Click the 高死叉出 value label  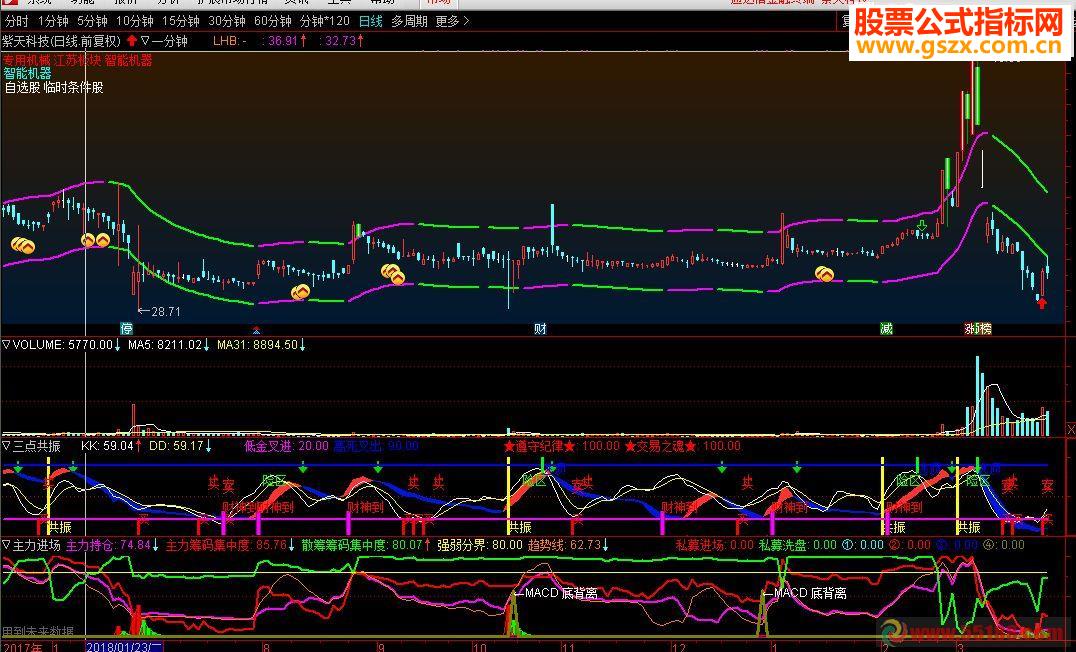pyautogui.click(x=376, y=446)
